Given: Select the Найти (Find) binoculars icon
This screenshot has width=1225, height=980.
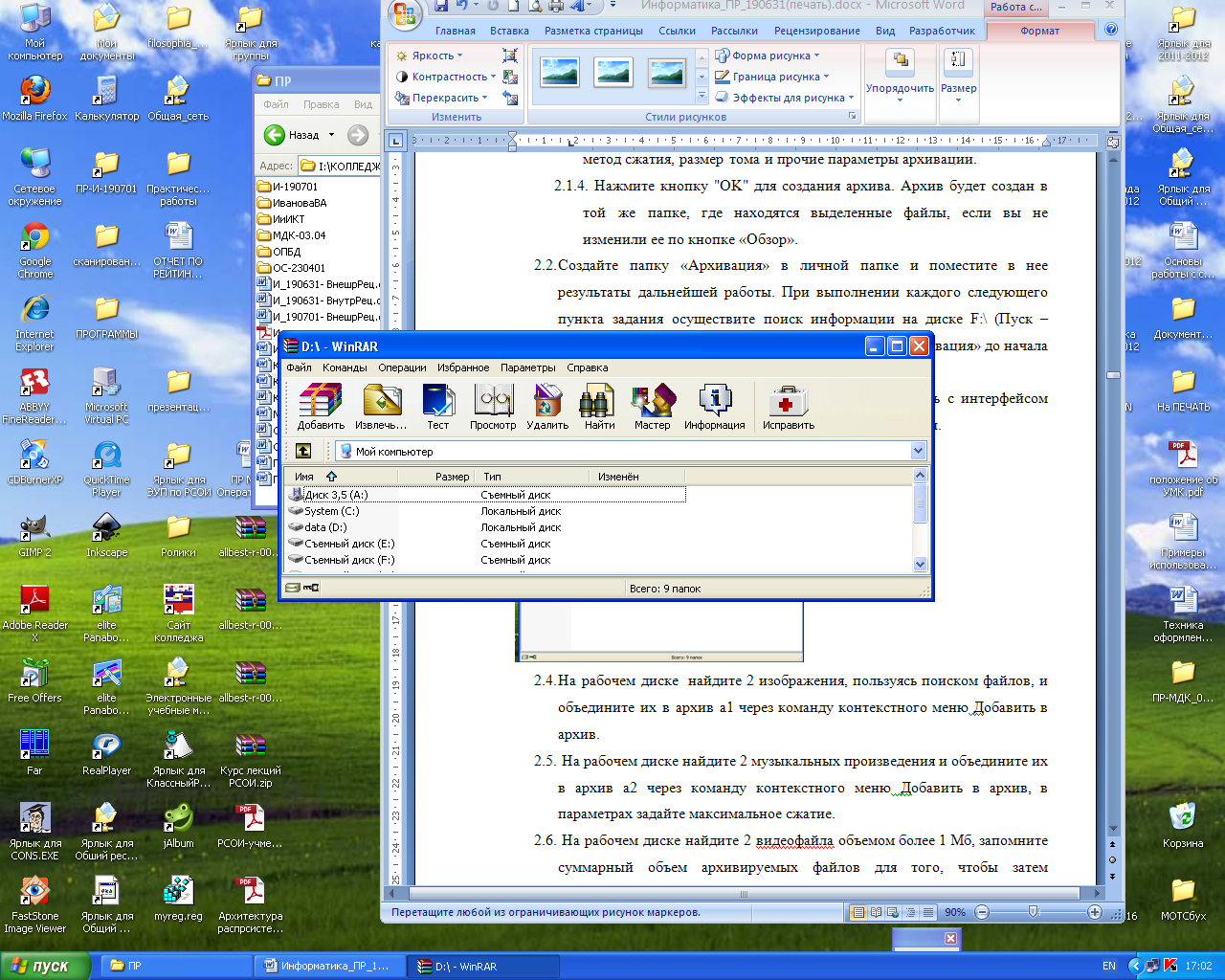Looking at the screenshot, I should (599, 406).
